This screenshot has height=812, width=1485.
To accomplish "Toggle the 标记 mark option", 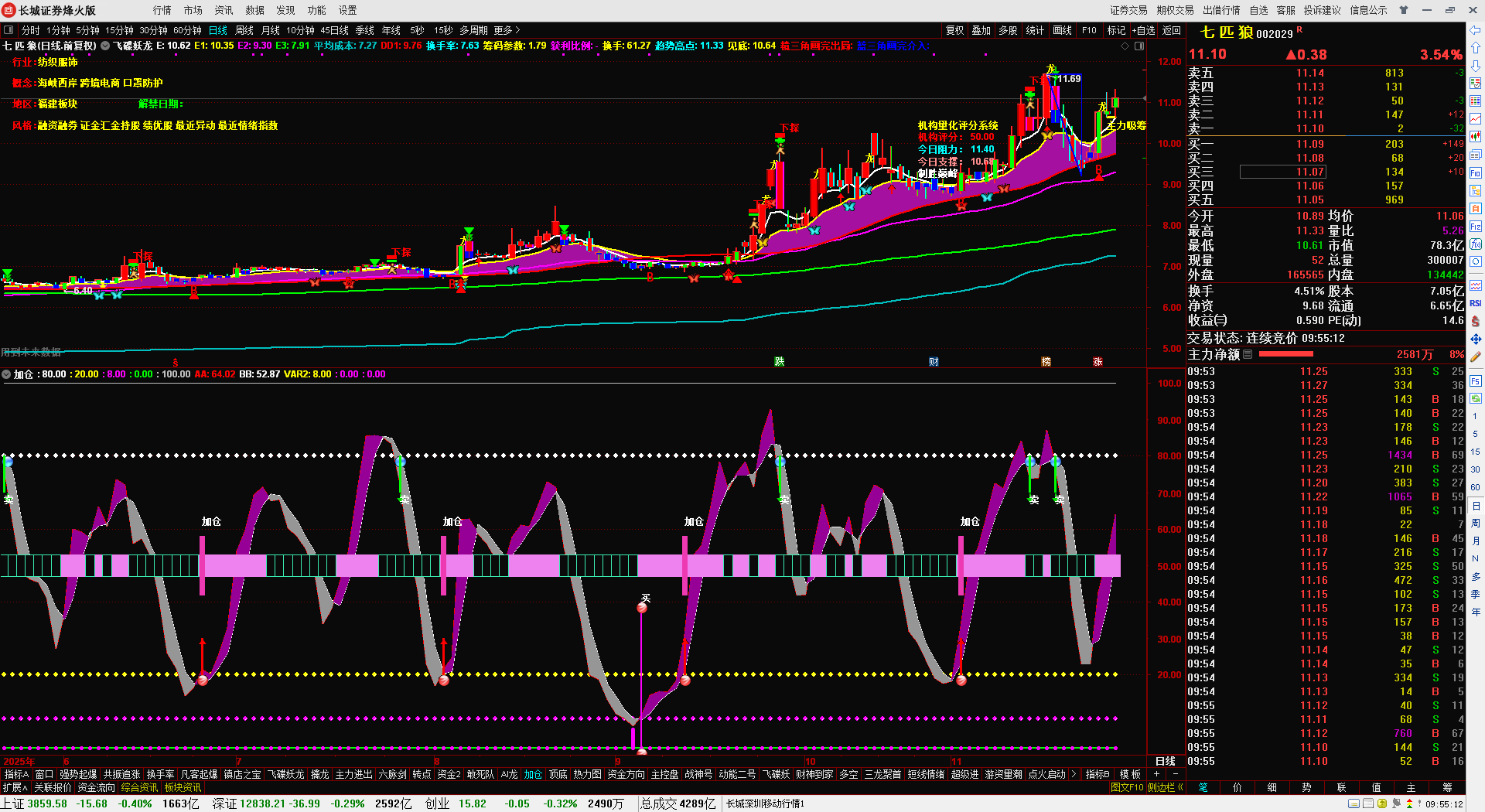I will (1116, 30).
